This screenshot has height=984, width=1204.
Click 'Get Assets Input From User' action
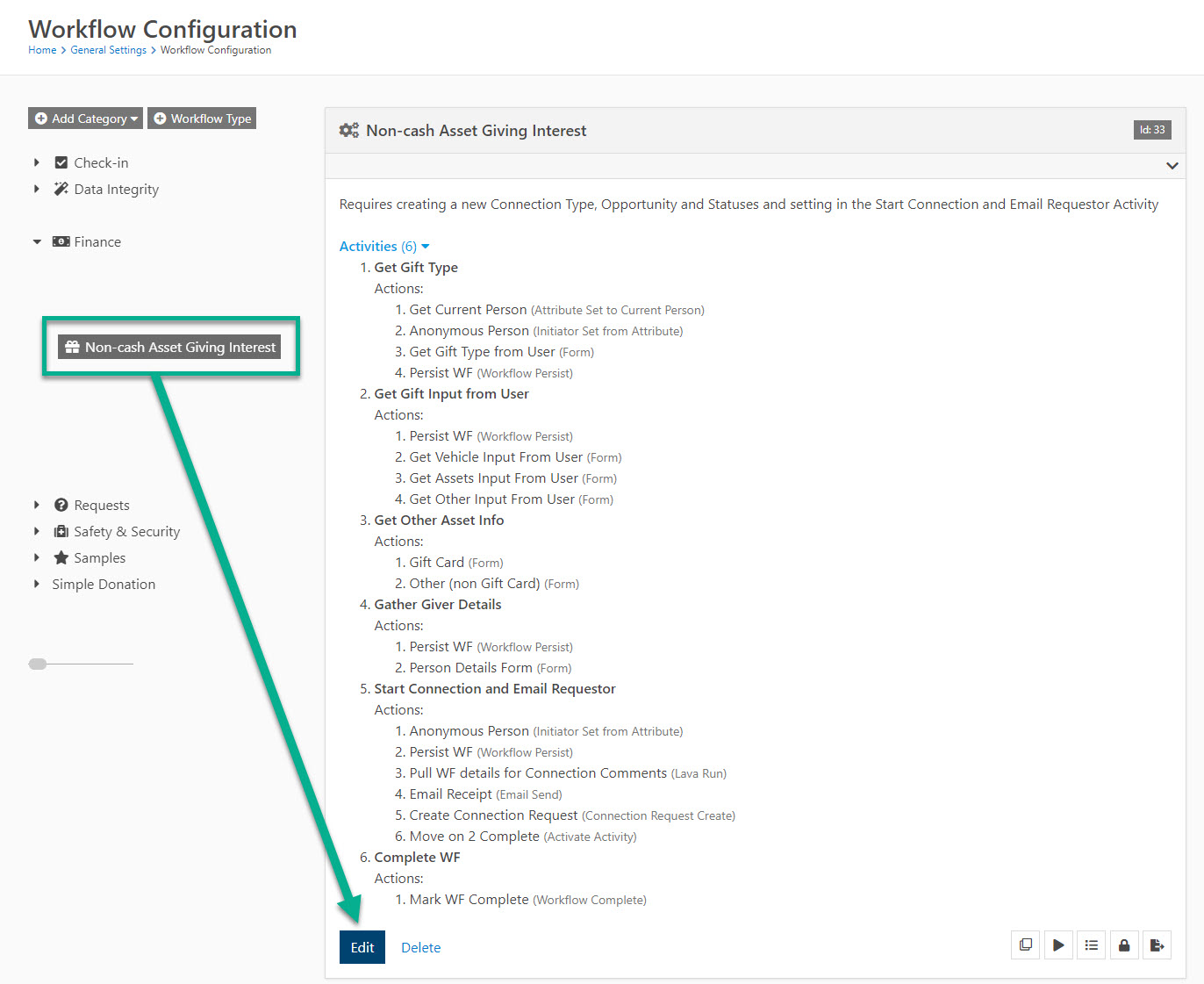pos(494,478)
